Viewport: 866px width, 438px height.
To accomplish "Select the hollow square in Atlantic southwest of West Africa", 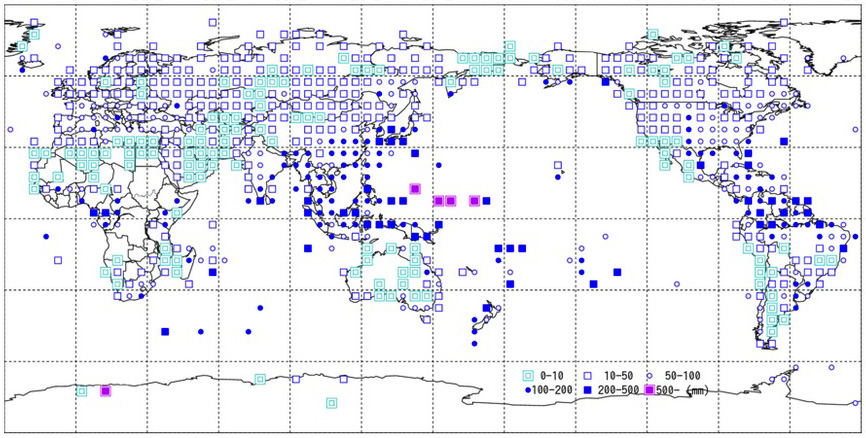I will [x=57, y=258].
